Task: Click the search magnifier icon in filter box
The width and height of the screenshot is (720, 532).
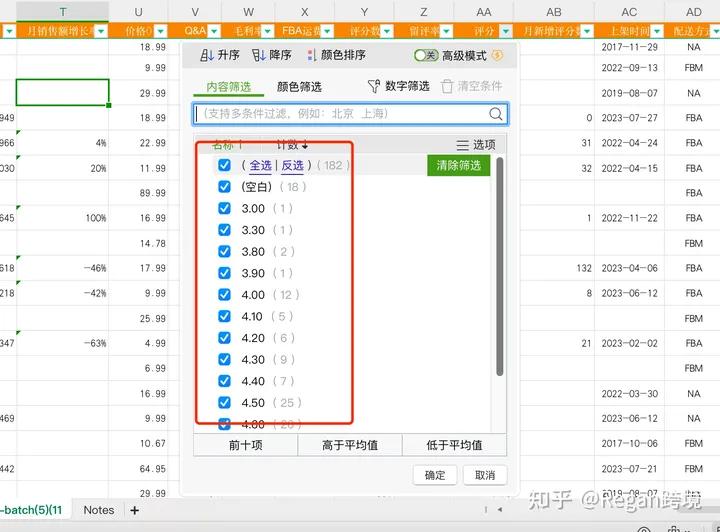Action: click(496, 114)
